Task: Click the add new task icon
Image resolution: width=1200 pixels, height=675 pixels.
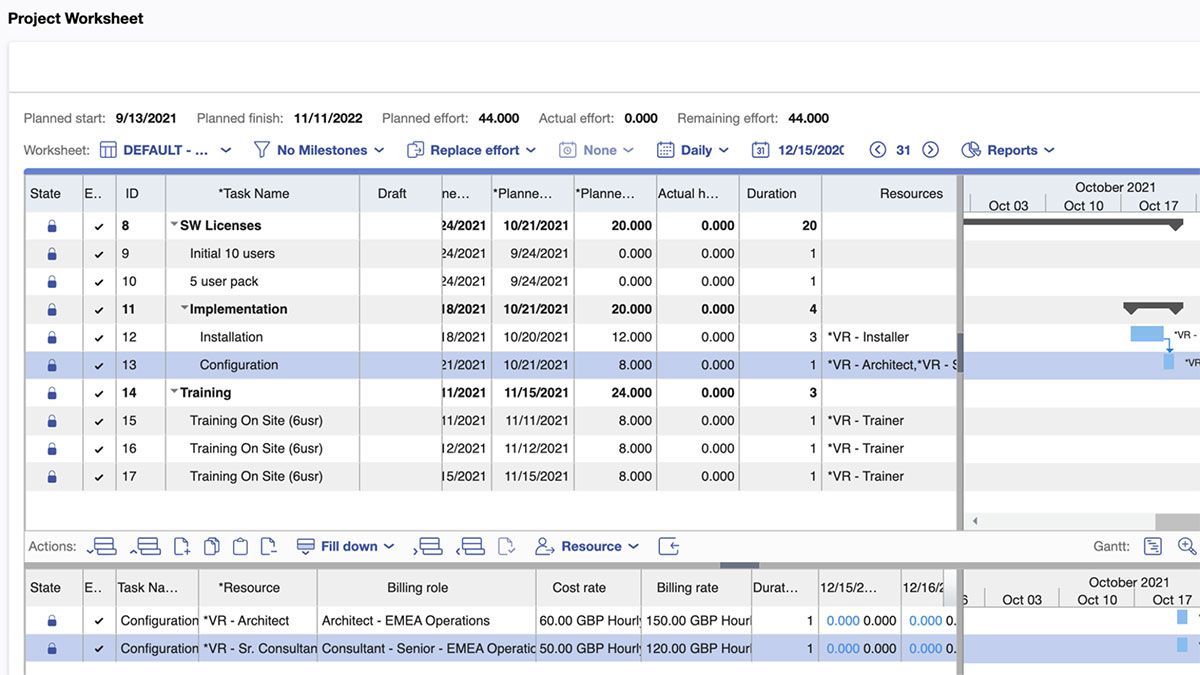Action: point(181,546)
